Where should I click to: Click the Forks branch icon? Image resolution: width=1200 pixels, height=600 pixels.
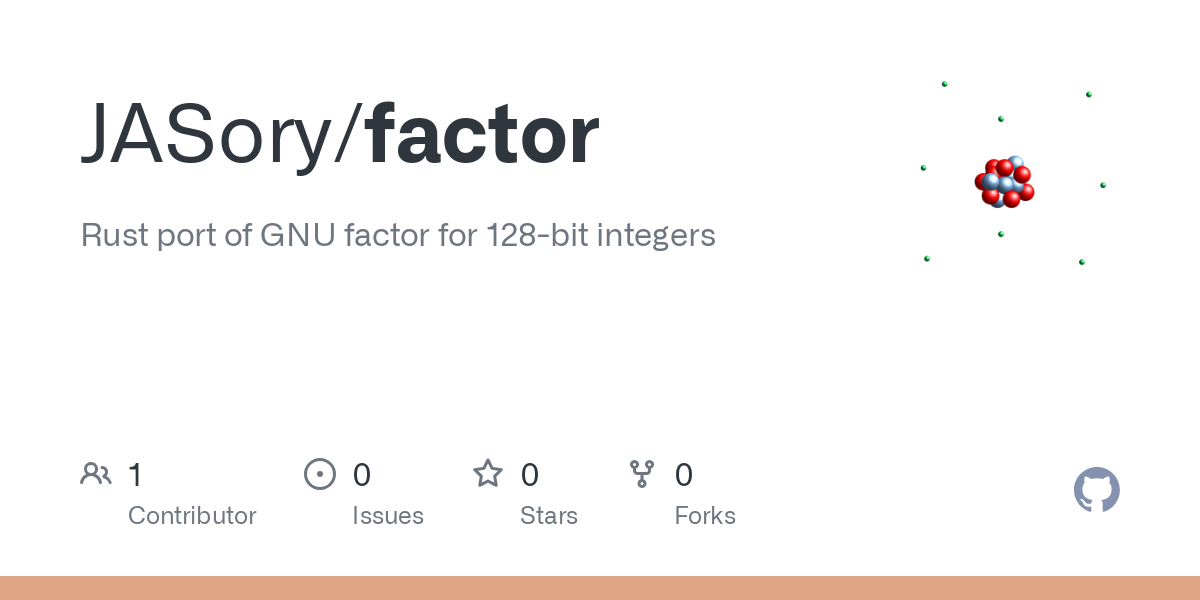coord(642,474)
